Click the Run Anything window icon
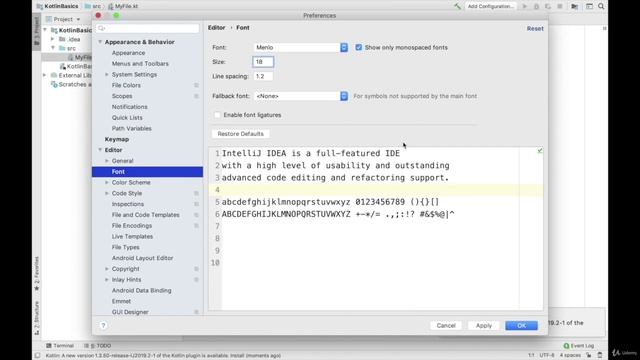Screen dimensions: 640x360 (x=589, y=6)
